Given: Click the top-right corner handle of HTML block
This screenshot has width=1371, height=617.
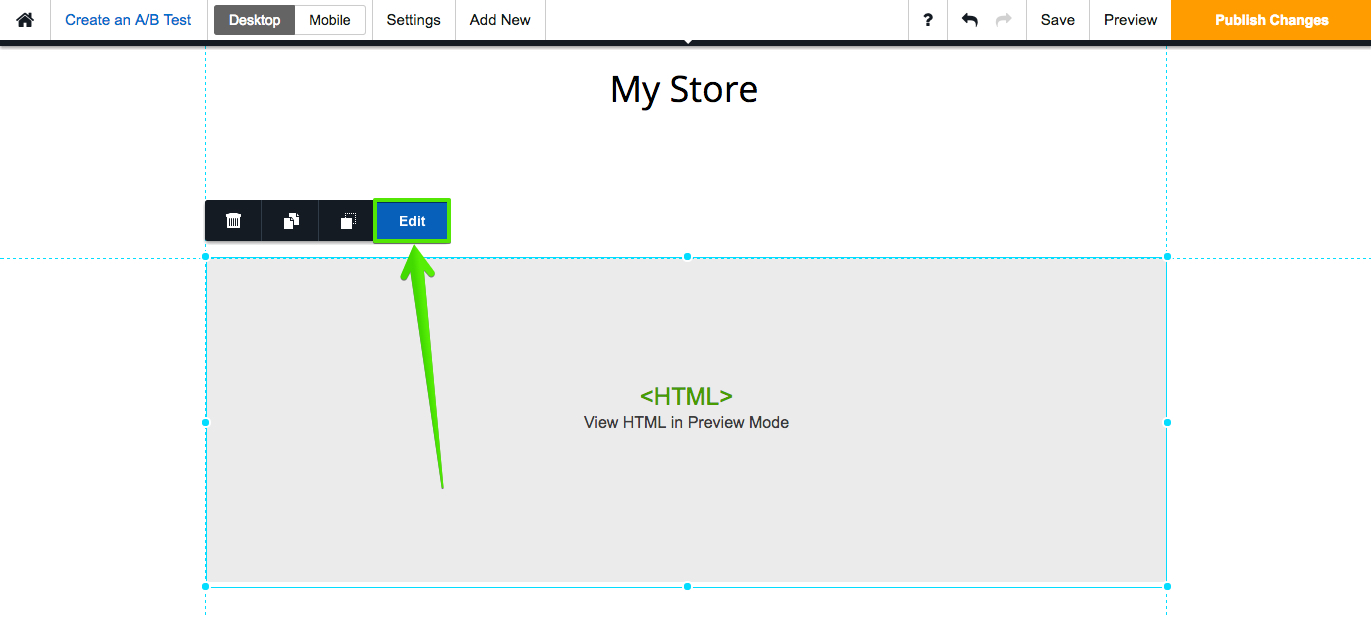Looking at the screenshot, I should (1167, 257).
